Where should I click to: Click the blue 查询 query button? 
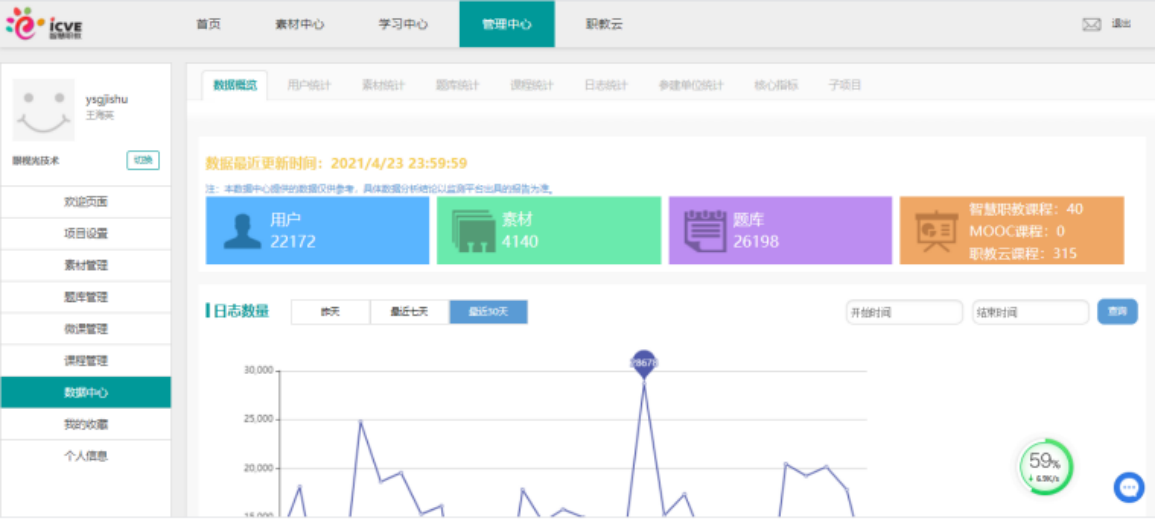tap(1118, 312)
